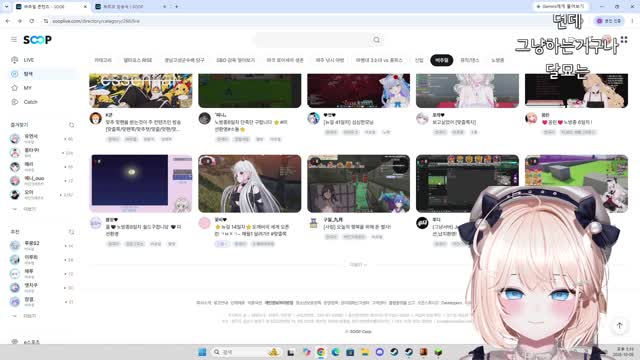Open the e스포츠 sidebar item
The width and height of the screenshot is (640, 360).
pyautogui.click(x=32, y=342)
